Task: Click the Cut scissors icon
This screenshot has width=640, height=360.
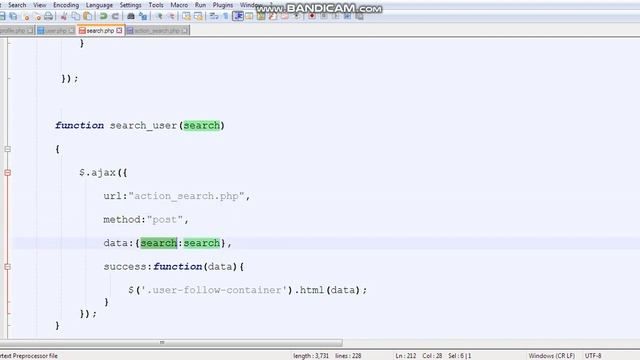Action: click(x=64, y=16)
